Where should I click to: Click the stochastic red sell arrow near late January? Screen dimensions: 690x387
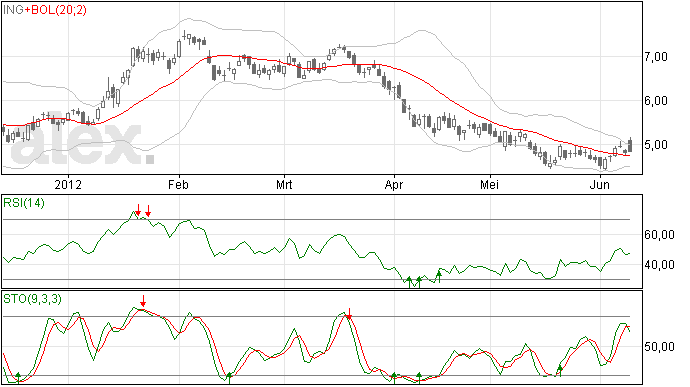(143, 302)
